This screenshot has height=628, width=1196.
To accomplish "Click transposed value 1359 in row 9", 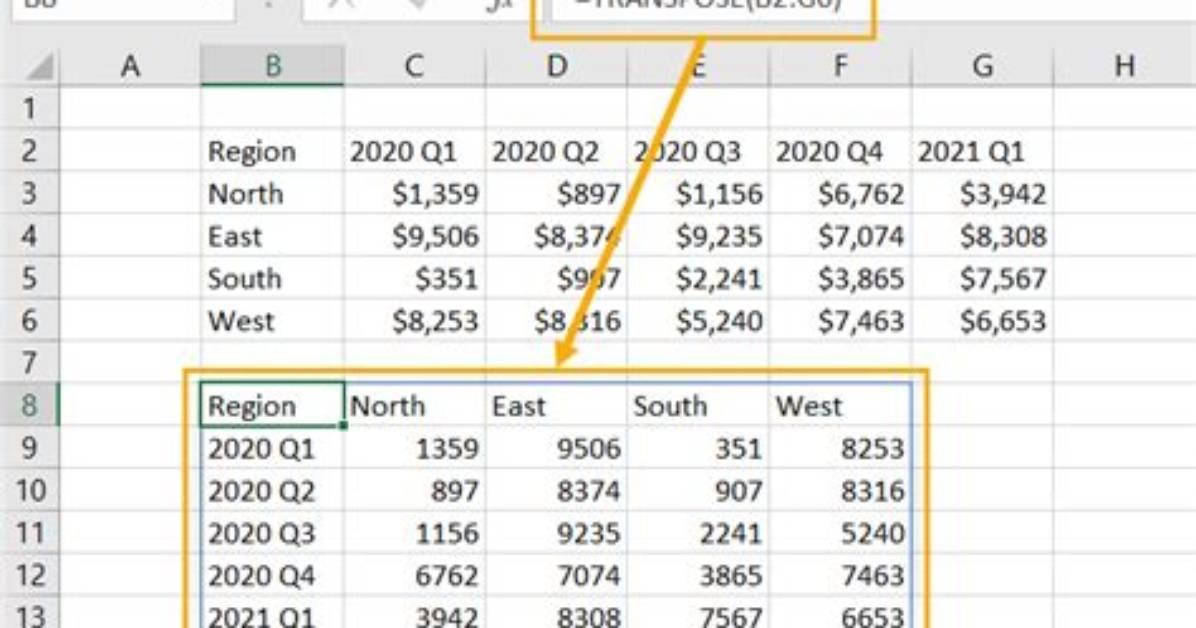I will point(414,448).
